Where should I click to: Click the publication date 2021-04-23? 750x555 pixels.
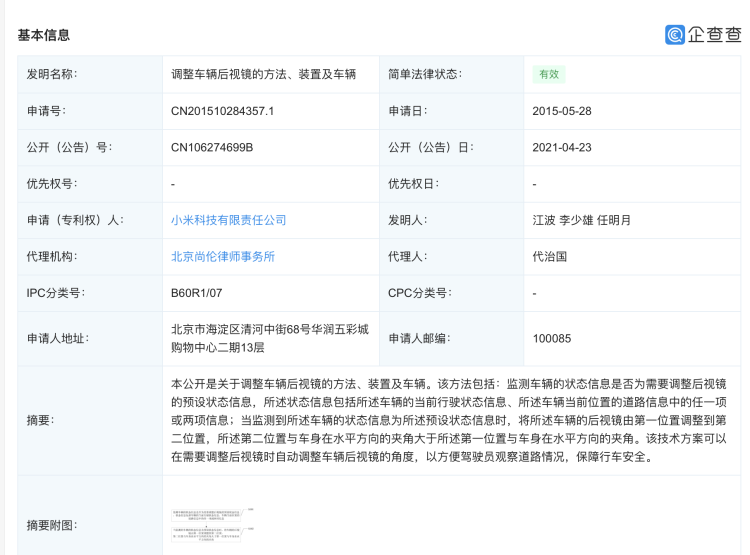pos(562,147)
